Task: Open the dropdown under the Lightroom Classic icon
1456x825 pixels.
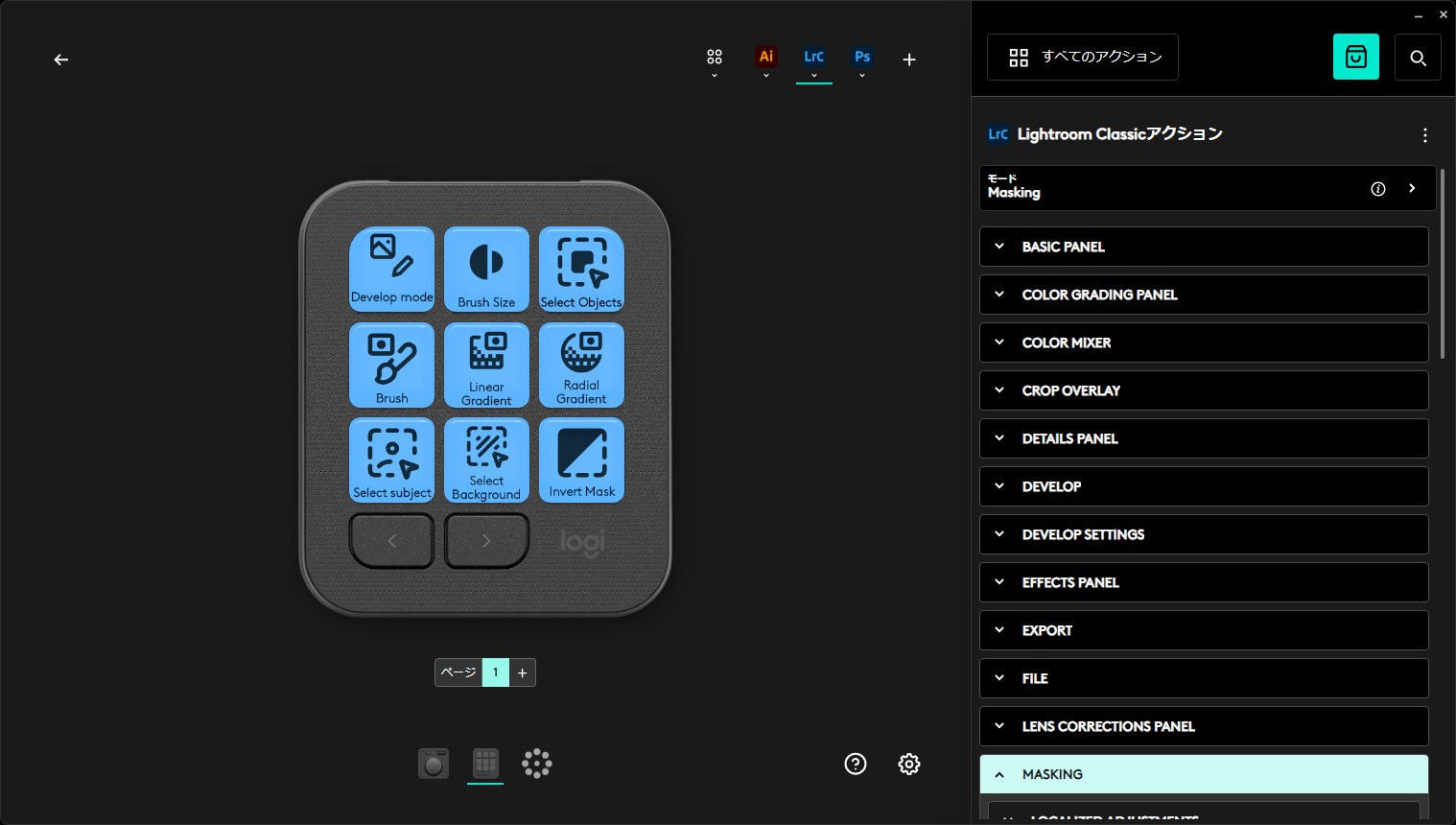Action: tap(814, 76)
